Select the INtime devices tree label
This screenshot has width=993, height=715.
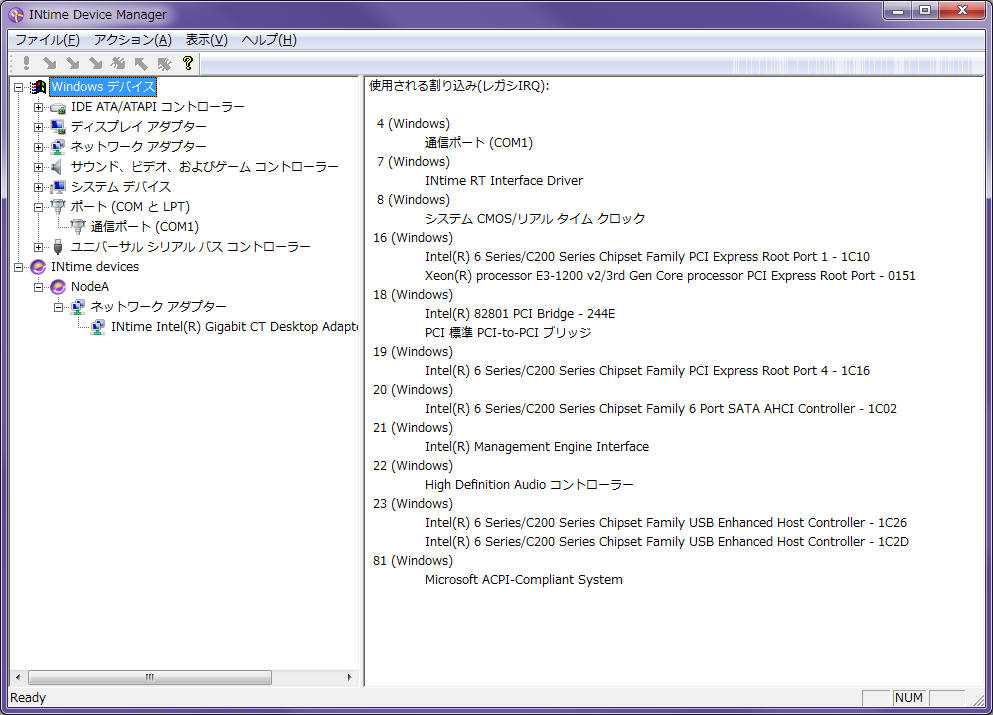point(95,267)
